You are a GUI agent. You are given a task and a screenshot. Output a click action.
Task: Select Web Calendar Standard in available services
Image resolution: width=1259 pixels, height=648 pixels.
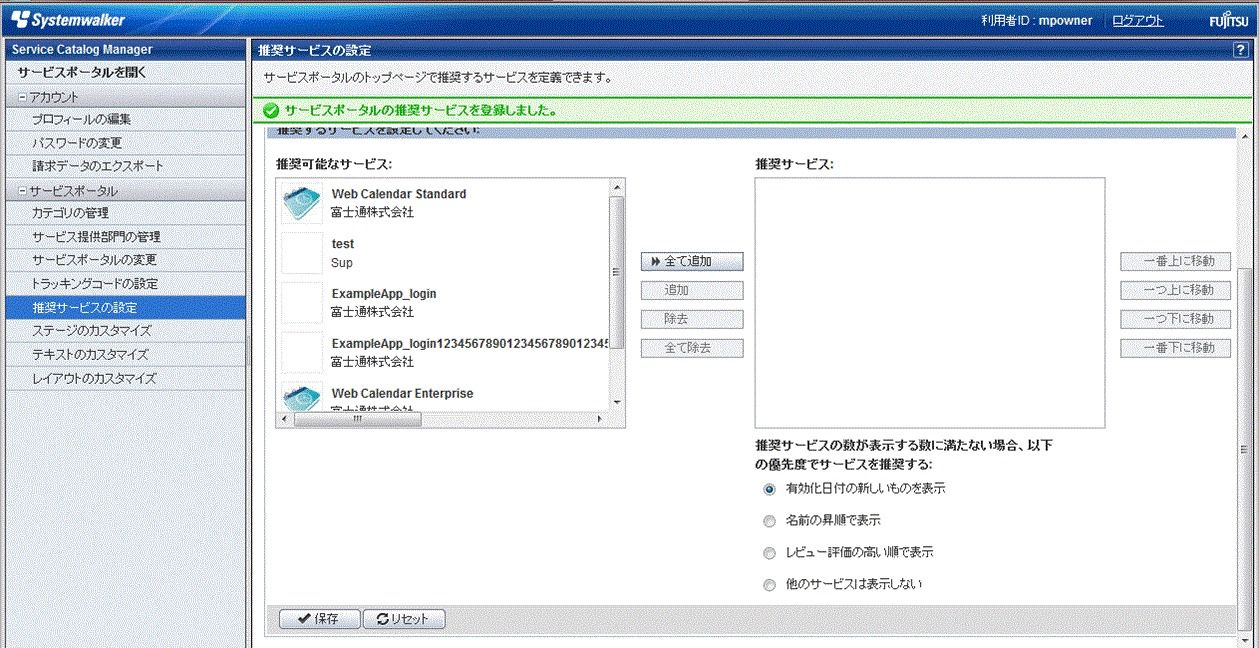click(443, 203)
